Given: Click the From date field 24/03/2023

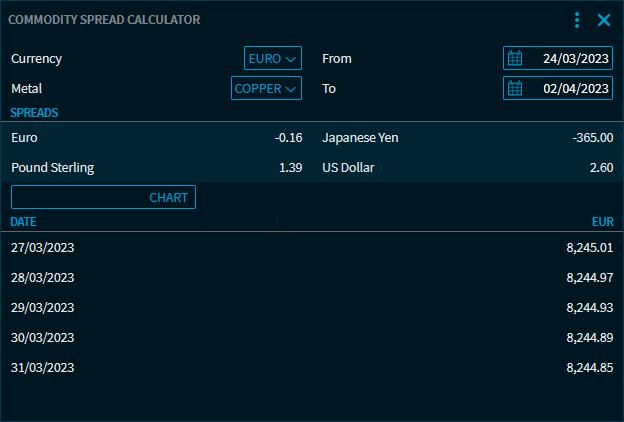Looking at the screenshot, I should click(569, 59).
